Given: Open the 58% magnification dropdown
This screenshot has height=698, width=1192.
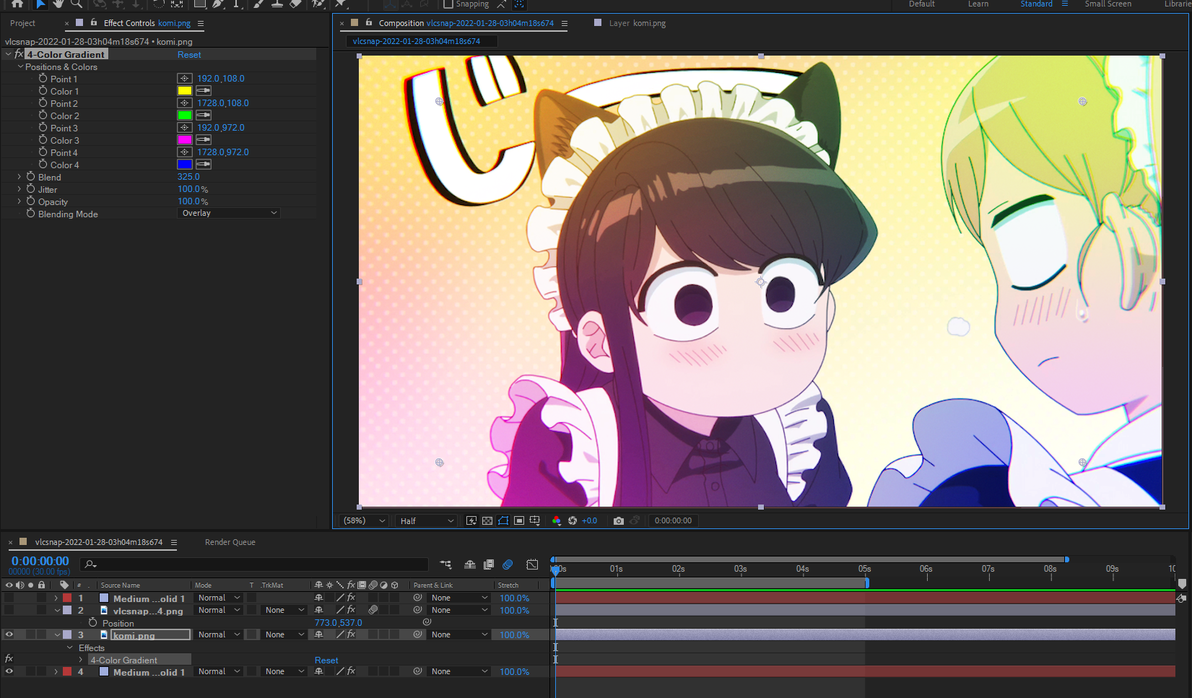Looking at the screenshot, I should (x=363, y=521).
